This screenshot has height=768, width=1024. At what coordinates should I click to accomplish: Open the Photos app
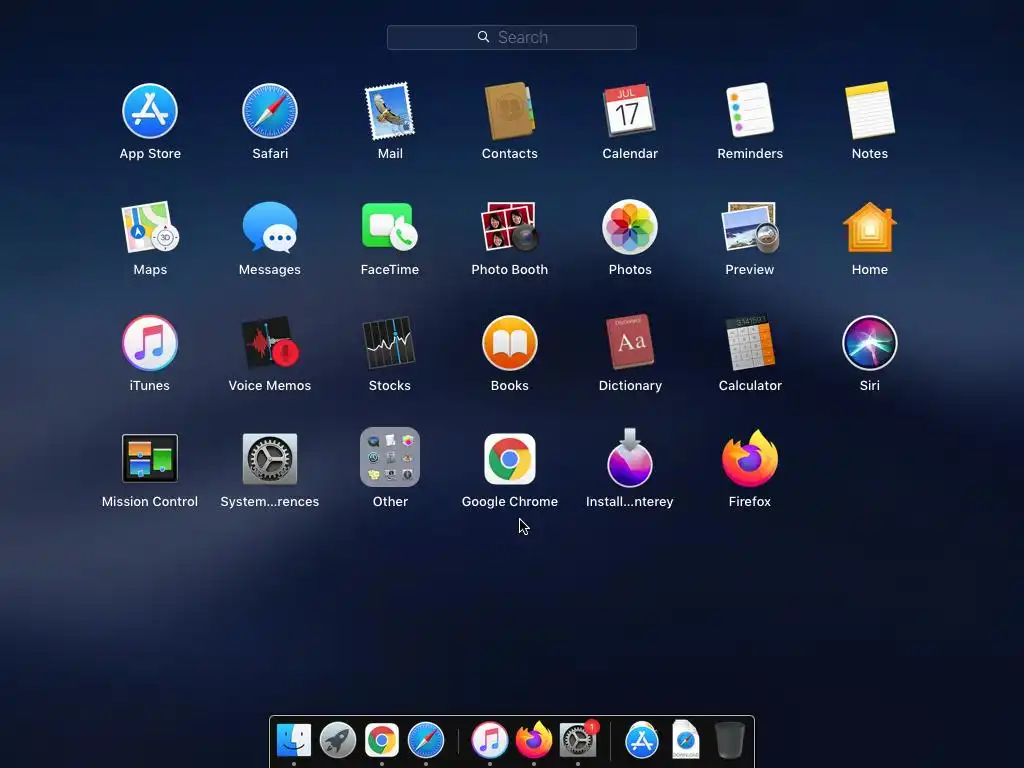coord(630,227)
